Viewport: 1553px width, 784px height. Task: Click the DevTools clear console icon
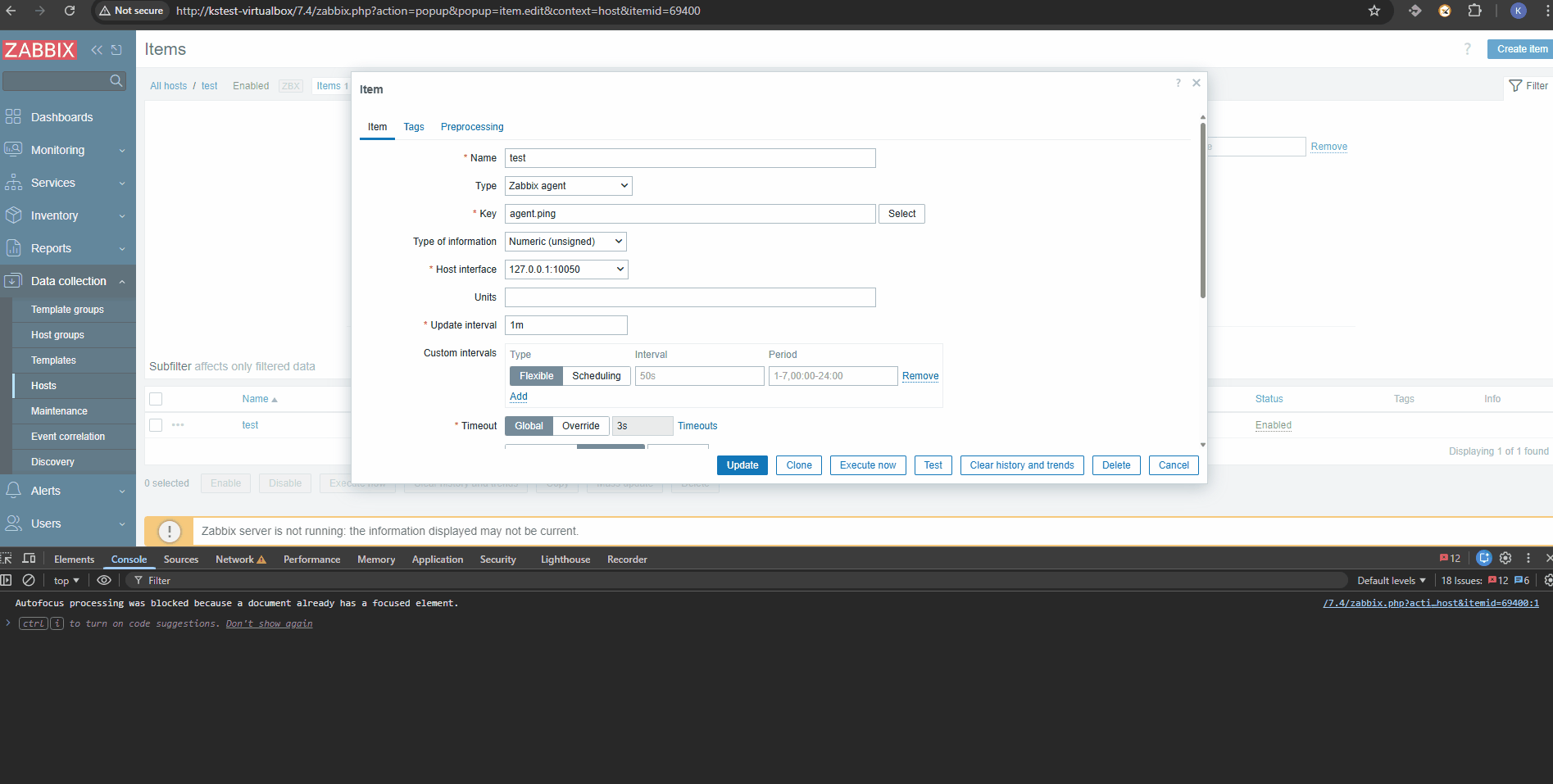pyautogui.click(x=29, y=580)
